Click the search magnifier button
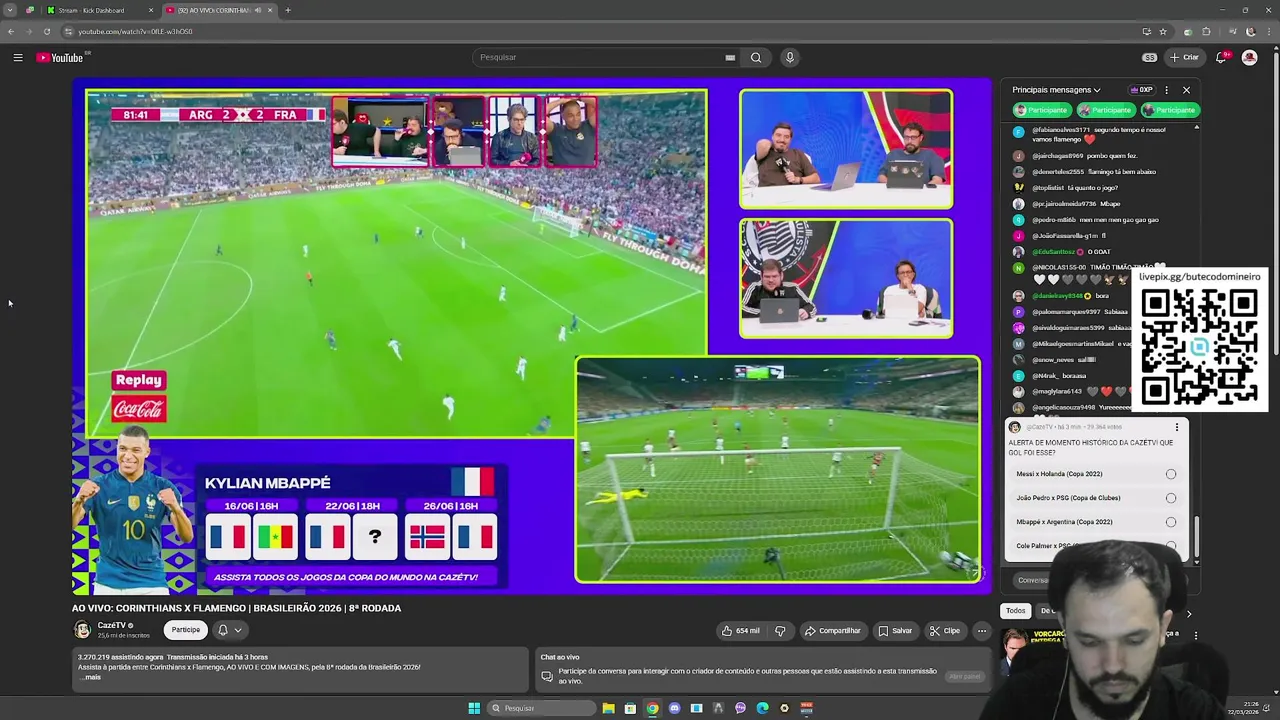The width and height of the screenshot is (1280, 720). point(756,58)
